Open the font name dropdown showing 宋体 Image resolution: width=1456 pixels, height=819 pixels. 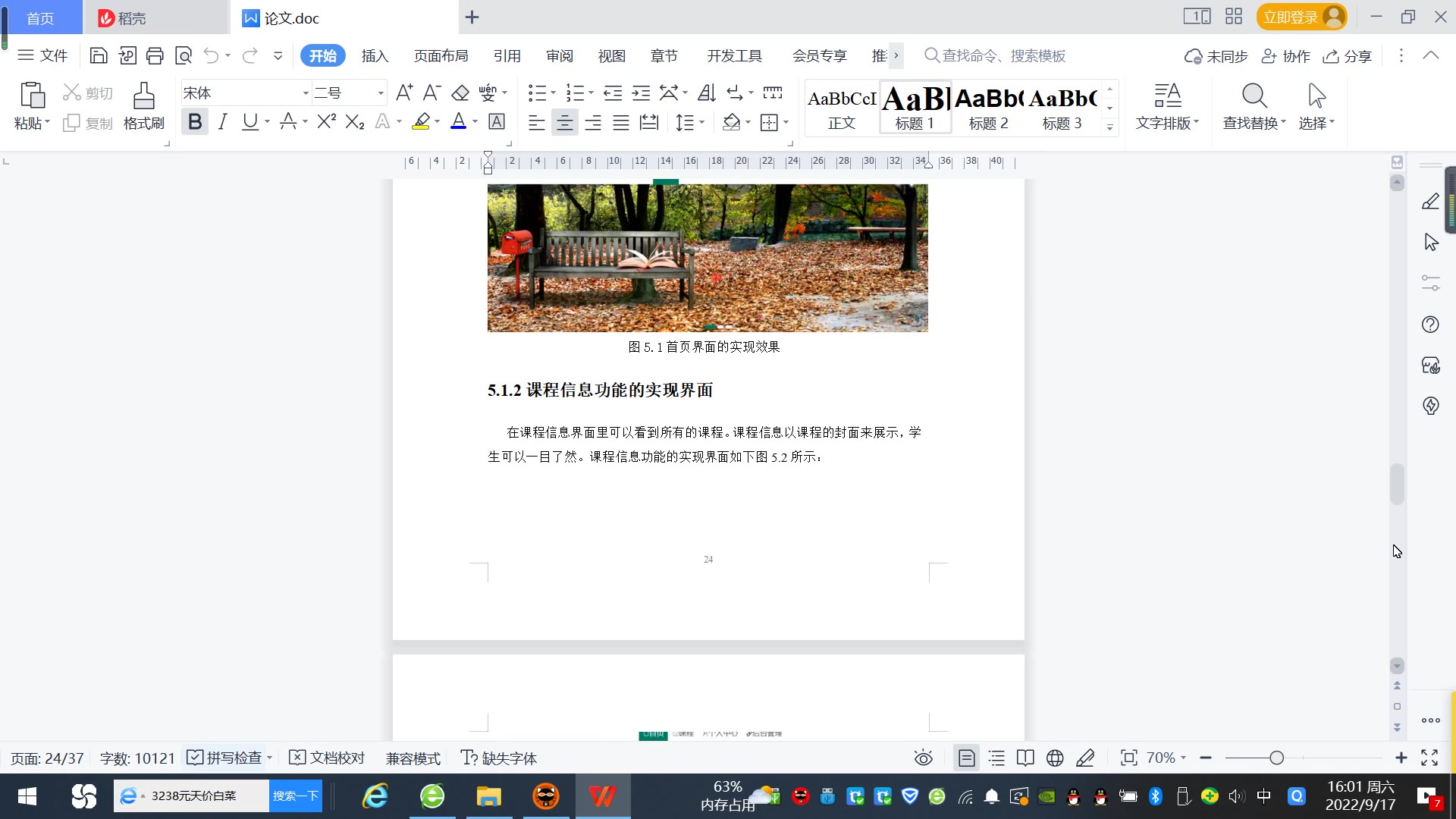(x=306, y=93)
